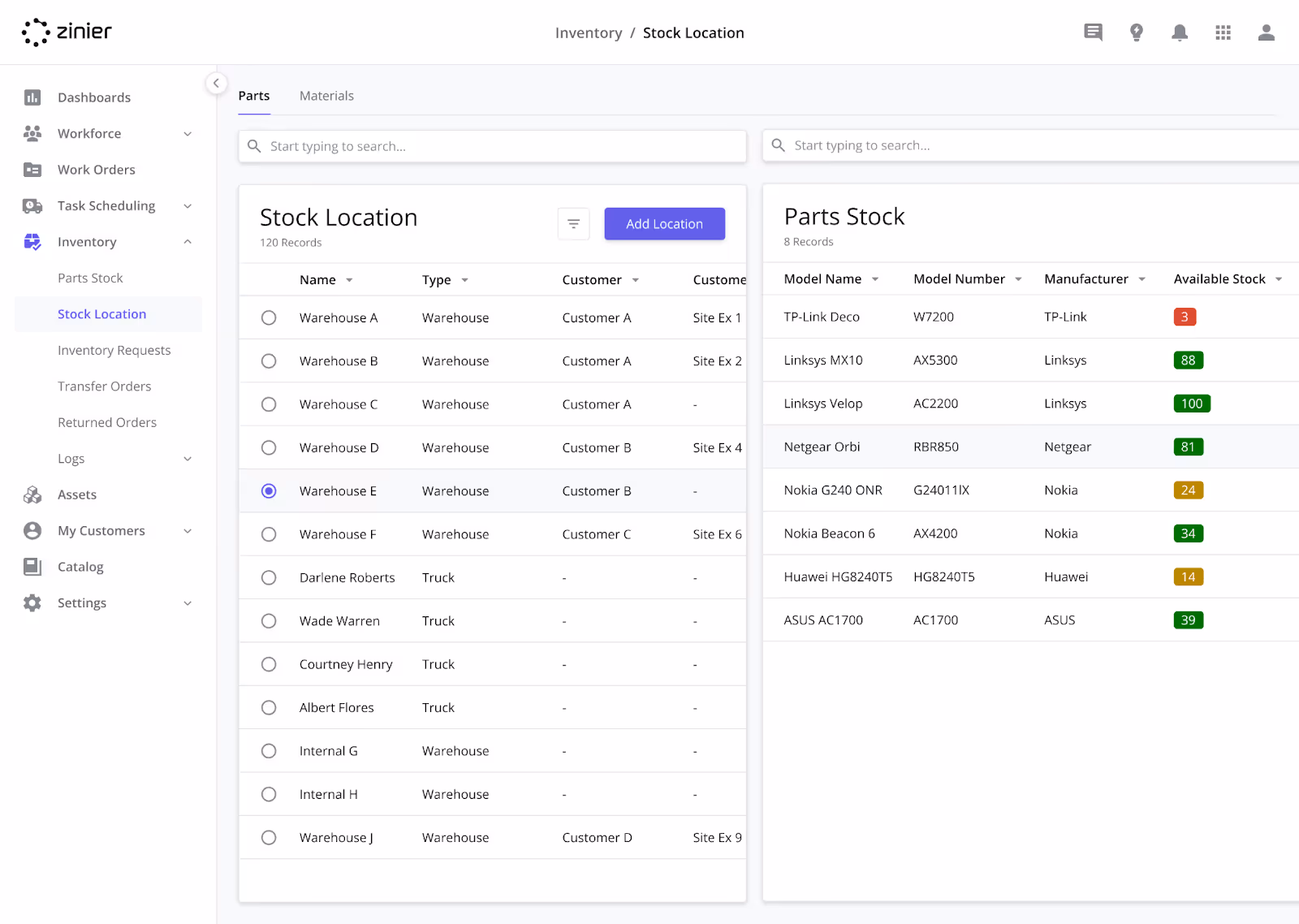Expand the Settings menu chevron
Image resolution: width=1299 pixels, height=924 pixels.
point(188,603)
